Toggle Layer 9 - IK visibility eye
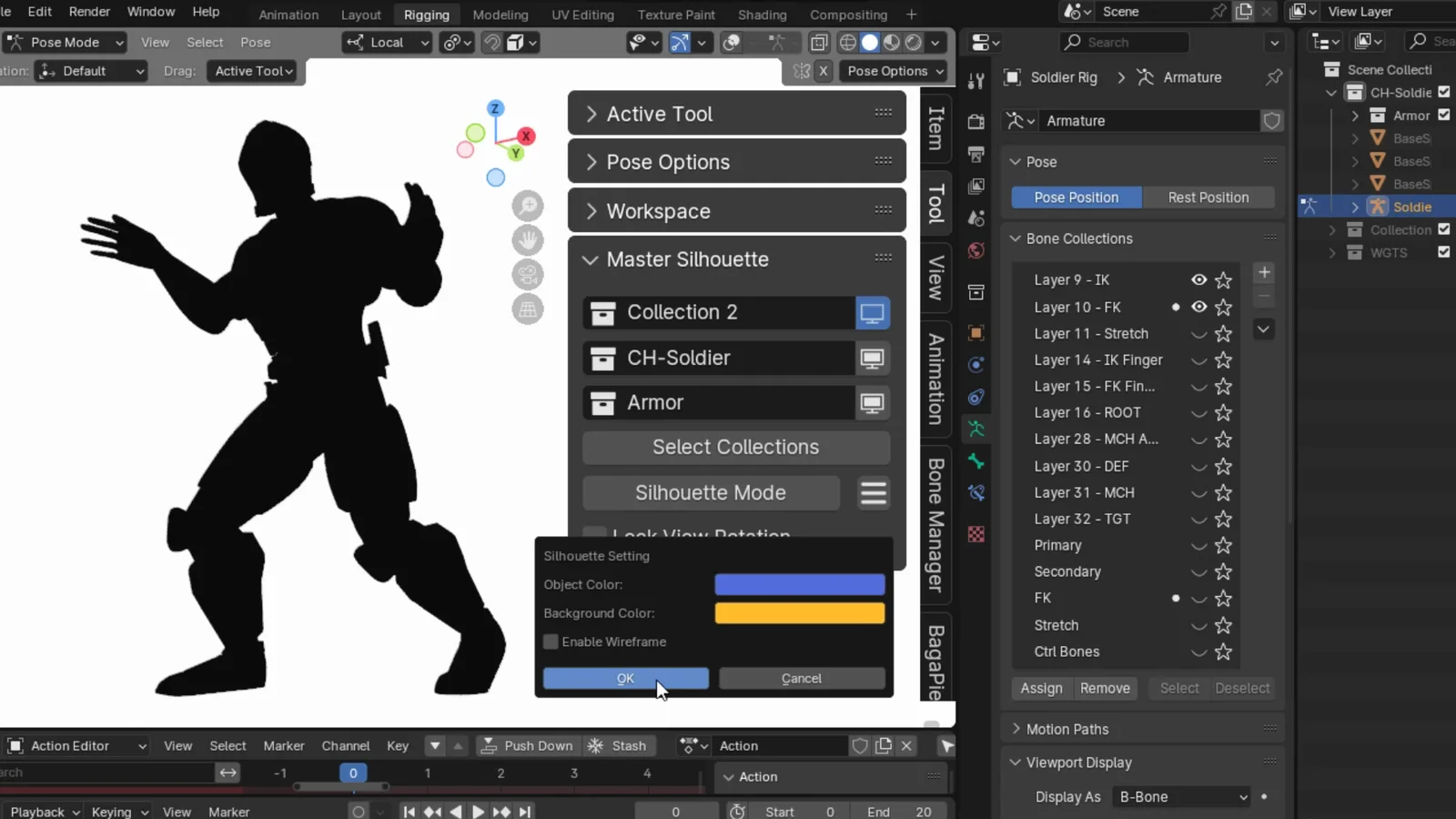The height and width of the screenshot is (819, 1456). (1198, 279)
